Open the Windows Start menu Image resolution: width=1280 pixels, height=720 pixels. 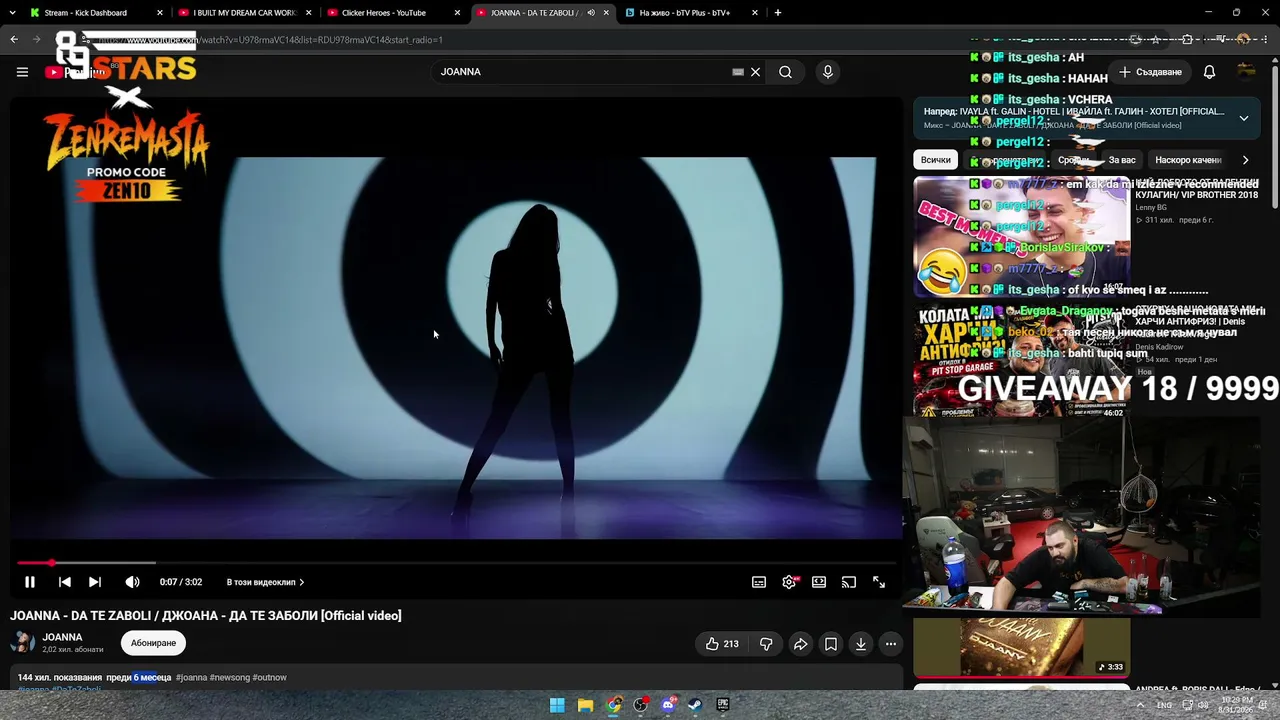coord(557,705)
